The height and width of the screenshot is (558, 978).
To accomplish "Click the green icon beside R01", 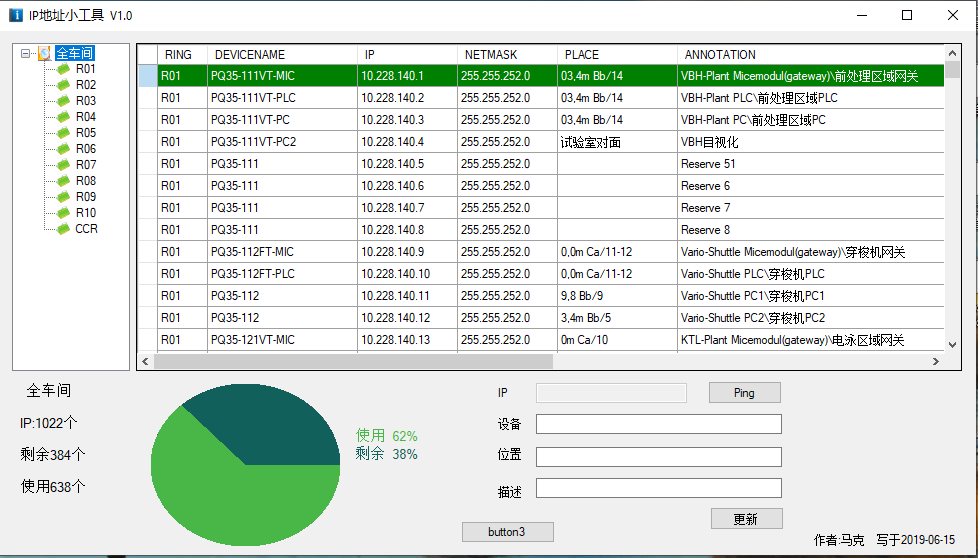I will pos(64,69).
